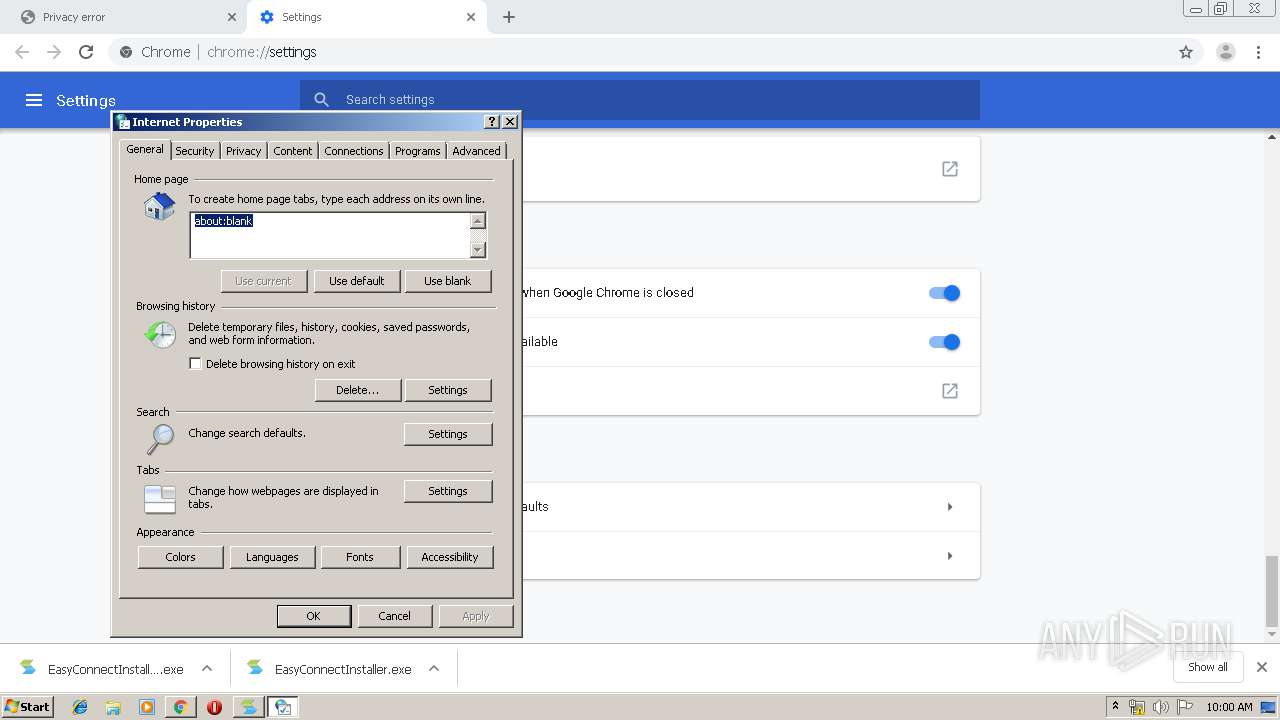Open Search defaults Settings button

[448, 434]
